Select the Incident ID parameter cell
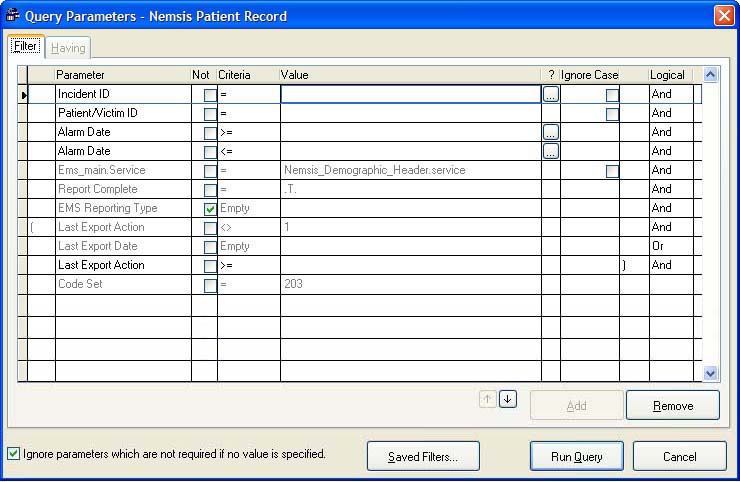Screen dimensions: 740x482 (x=123, y=94)
